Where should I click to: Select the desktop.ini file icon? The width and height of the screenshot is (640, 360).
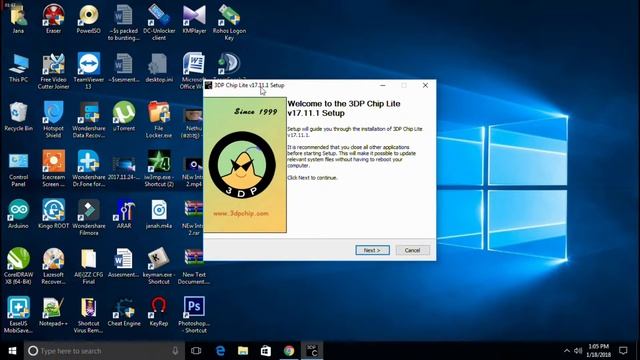(159, 68)
